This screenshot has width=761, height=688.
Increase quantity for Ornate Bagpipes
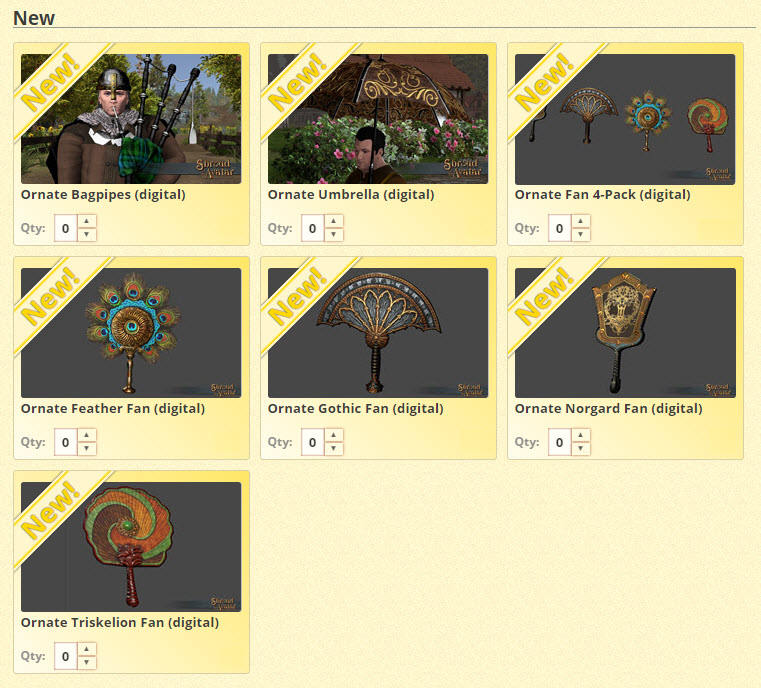pyautogui.click(x=86, y=221)
